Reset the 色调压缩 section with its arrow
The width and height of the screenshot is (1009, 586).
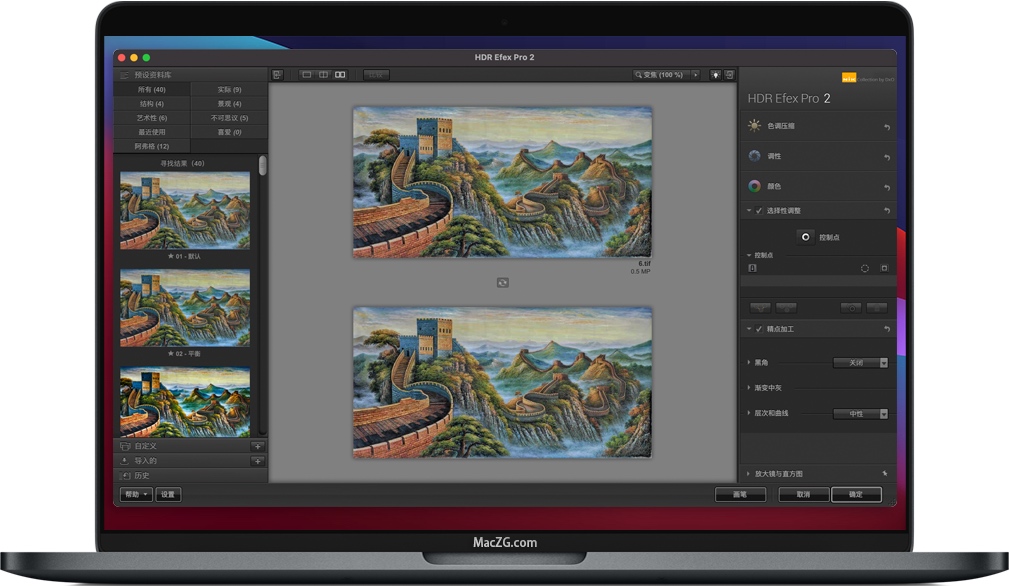point(886,127)
